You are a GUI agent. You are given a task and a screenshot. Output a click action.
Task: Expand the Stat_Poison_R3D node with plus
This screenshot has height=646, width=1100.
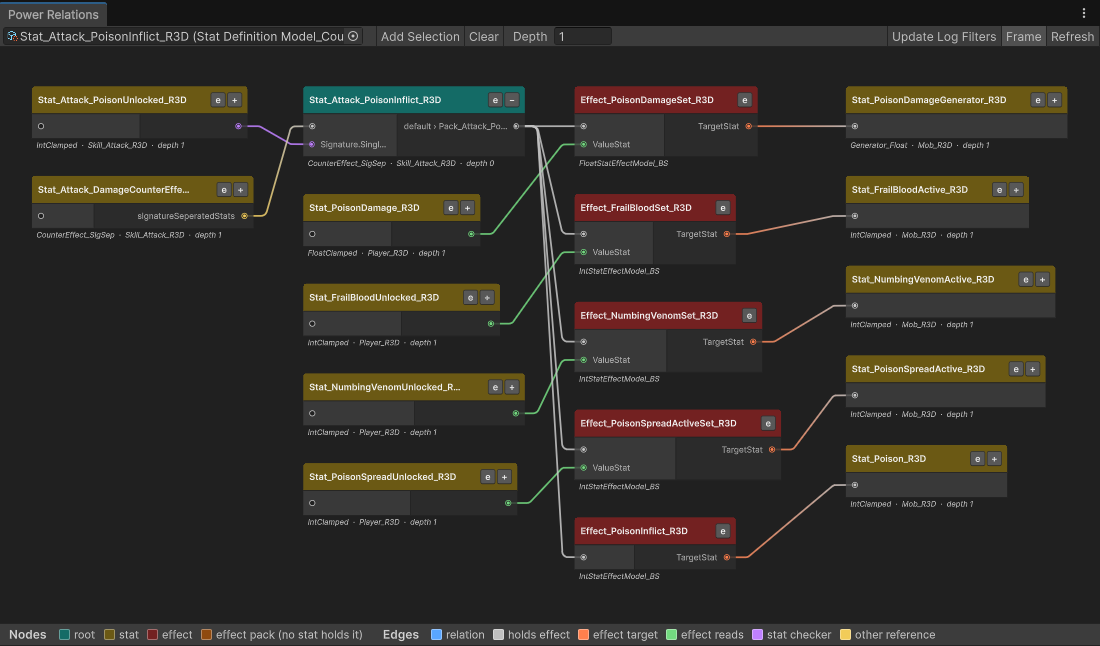pyautogui.click(x=994, y=459)
